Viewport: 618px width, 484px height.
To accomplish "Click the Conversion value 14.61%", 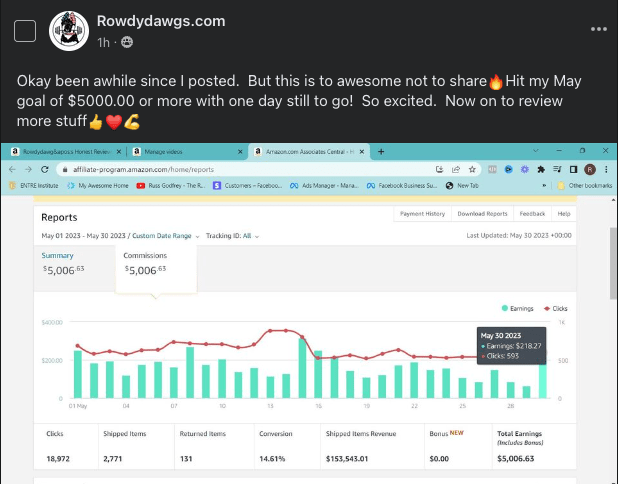I will (x=272, y=459).
